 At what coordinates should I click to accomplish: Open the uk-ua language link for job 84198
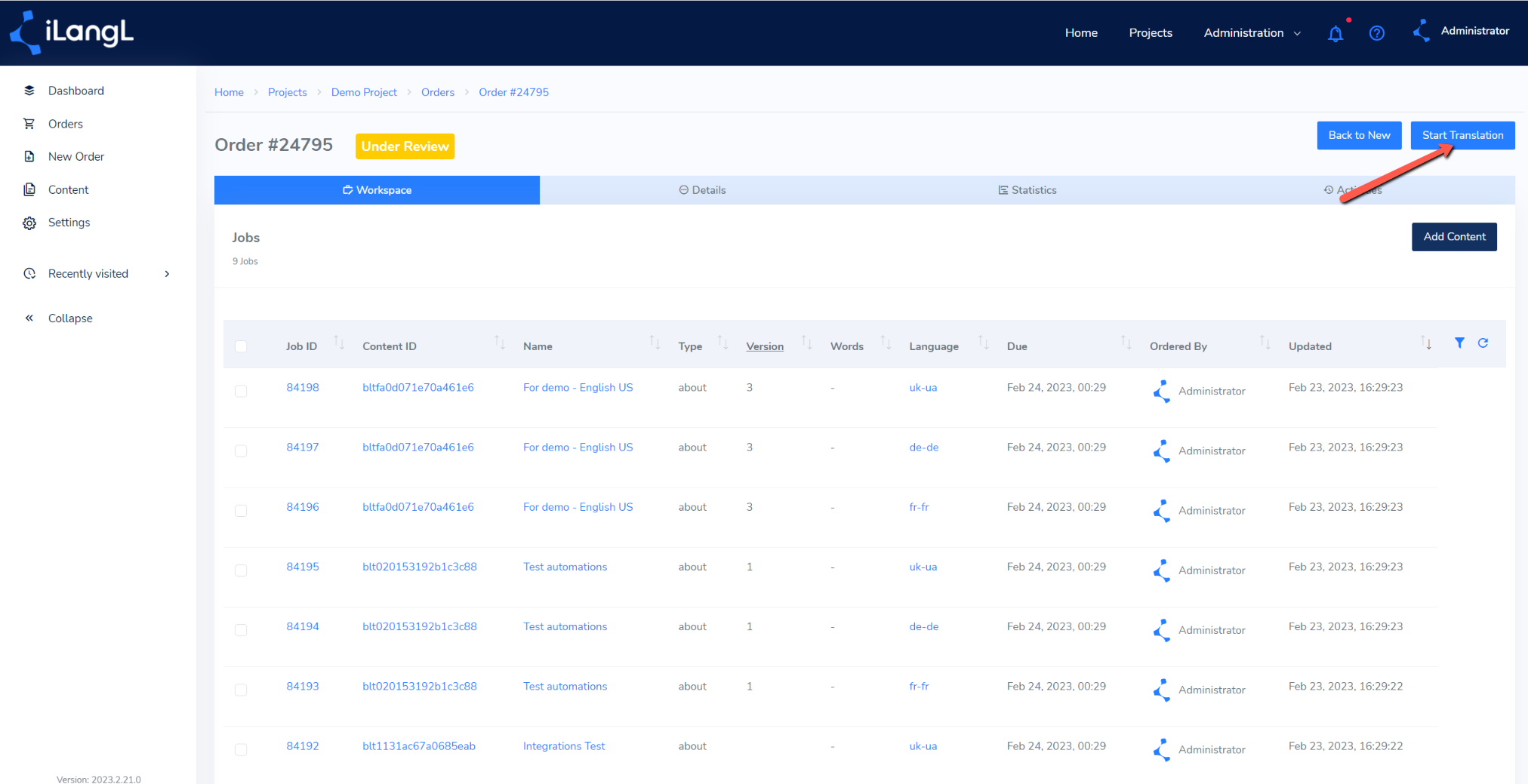click(x=923, y=388)
